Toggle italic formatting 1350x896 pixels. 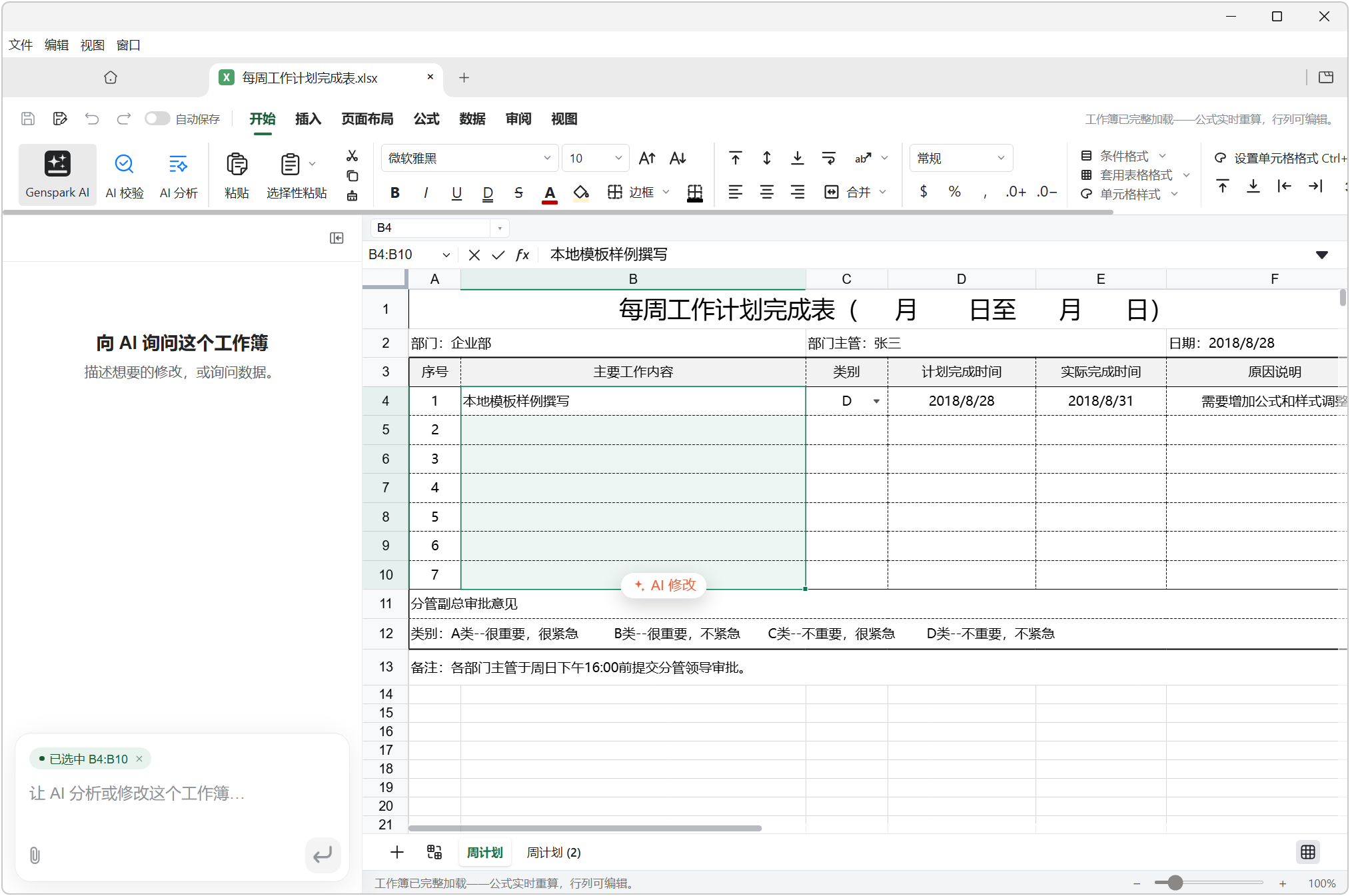(426, 193)
